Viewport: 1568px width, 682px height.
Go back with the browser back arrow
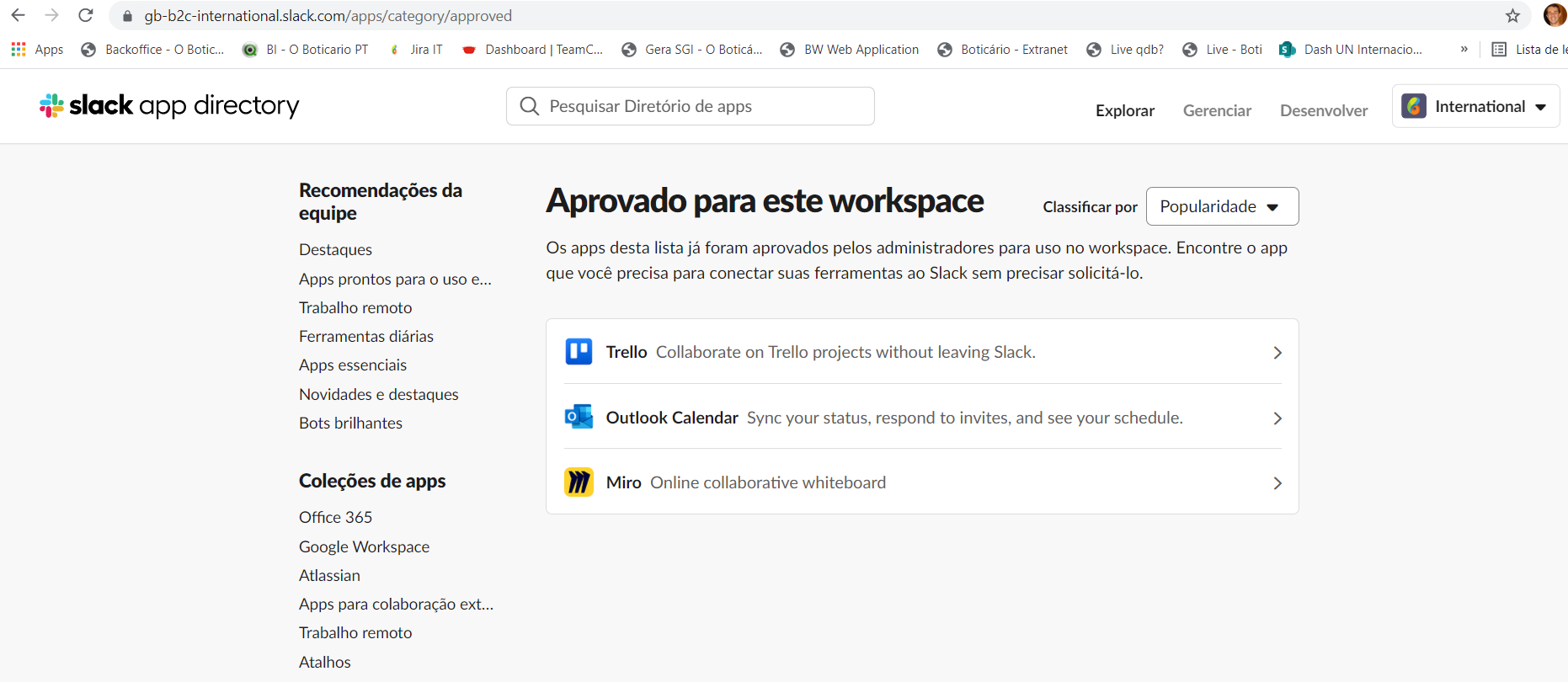(18, 15)
